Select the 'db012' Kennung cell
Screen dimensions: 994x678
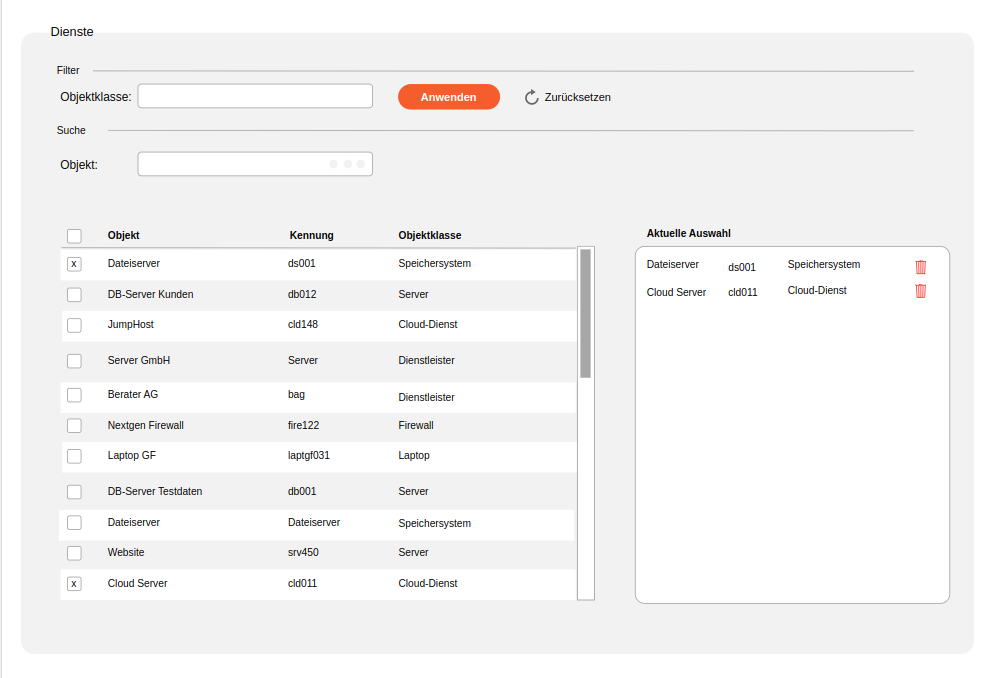pyautogui.click(x=302, y=294)
